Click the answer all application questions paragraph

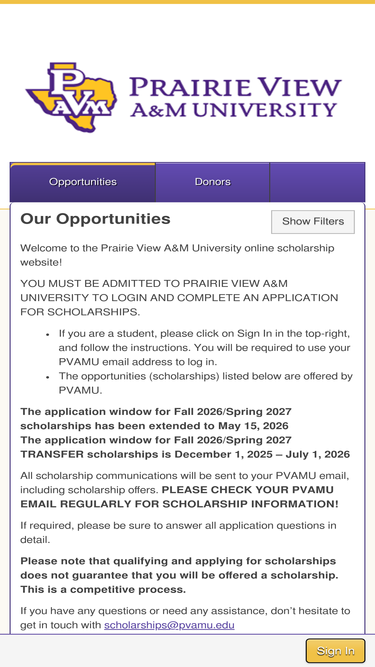179,533
